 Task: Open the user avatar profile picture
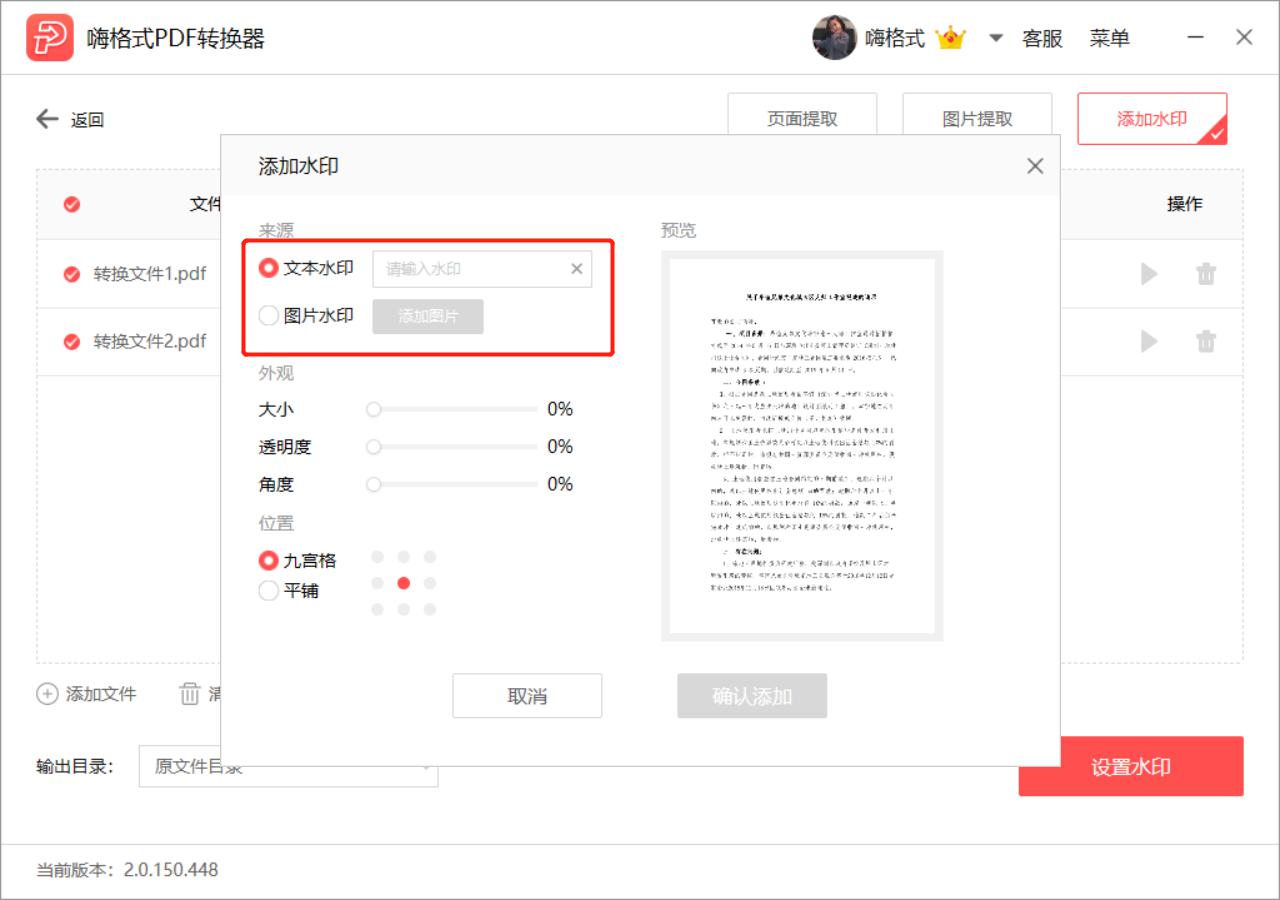tap(834, 38)
